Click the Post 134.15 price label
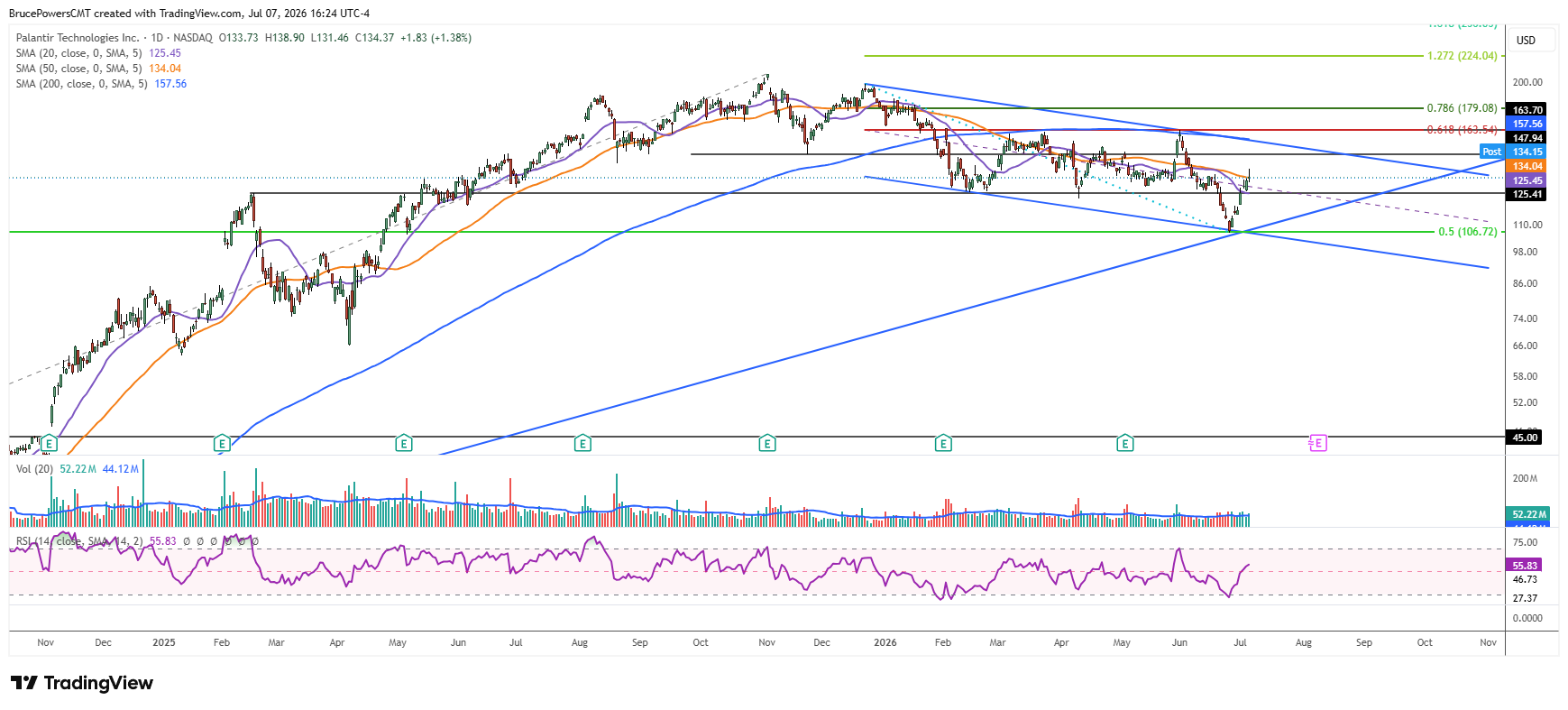Viewport: 1568px width, 710px height. click(1513, 152)
